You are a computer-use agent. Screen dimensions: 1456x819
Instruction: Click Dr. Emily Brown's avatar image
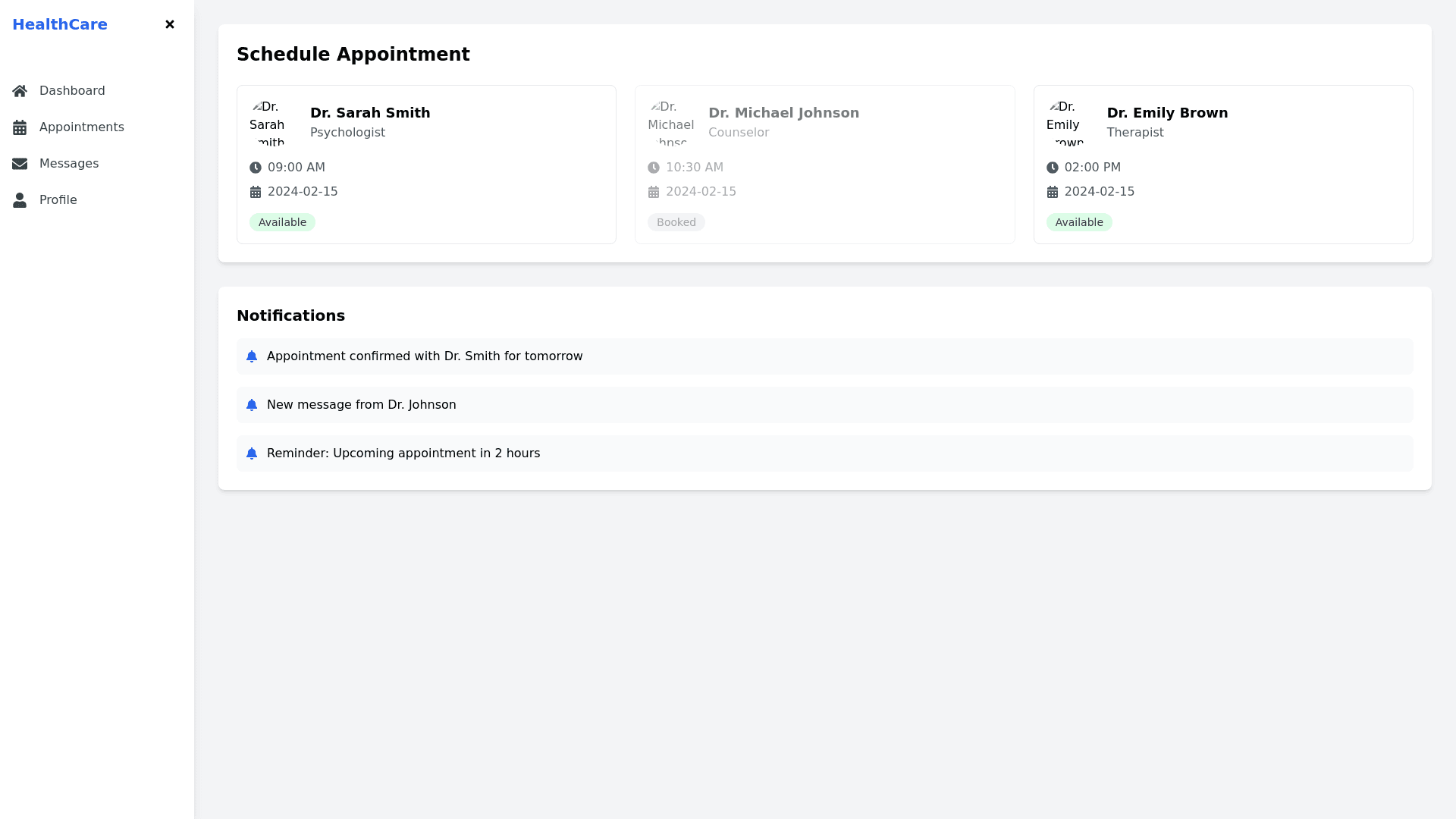click(x=1067, y=122)
